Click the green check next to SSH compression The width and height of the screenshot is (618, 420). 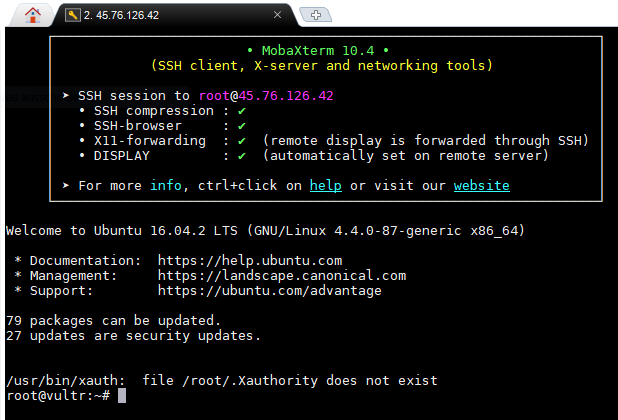pyautogui.click(x=242, y=111)
